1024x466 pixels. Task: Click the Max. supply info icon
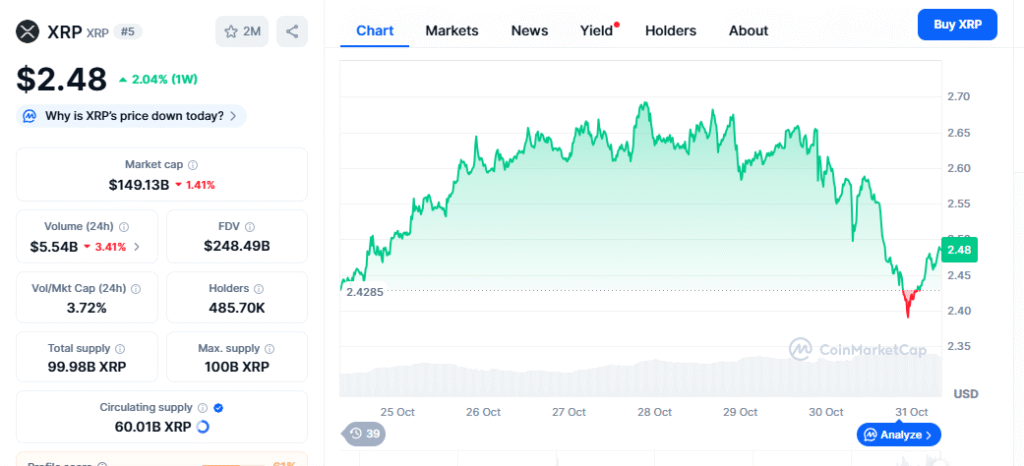[263, 349]
